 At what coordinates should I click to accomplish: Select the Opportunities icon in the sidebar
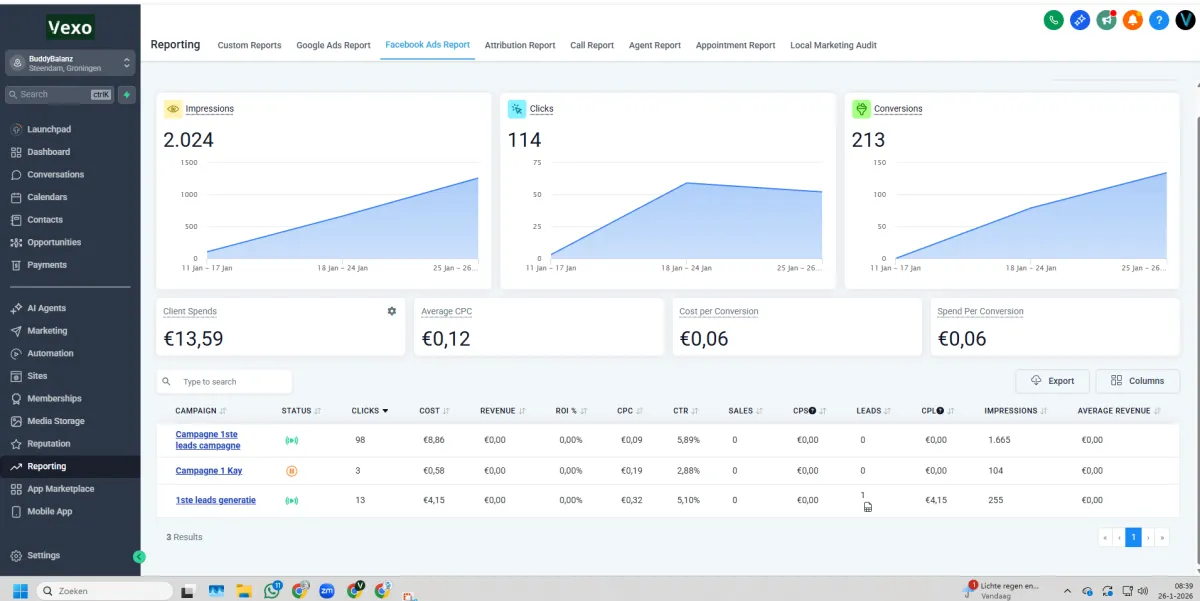pyautogui.click(x=18, y=242)
